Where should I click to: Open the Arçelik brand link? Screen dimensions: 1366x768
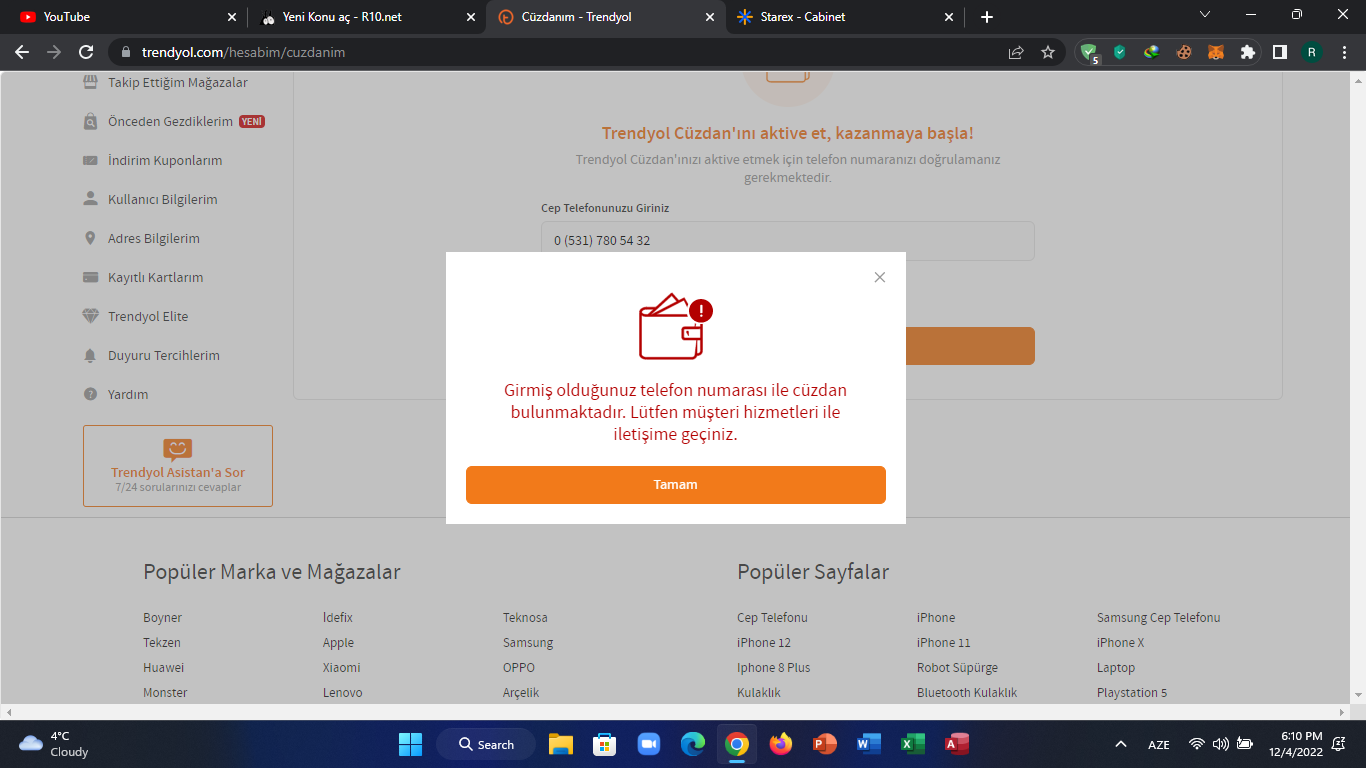click(x=521, y=693)
